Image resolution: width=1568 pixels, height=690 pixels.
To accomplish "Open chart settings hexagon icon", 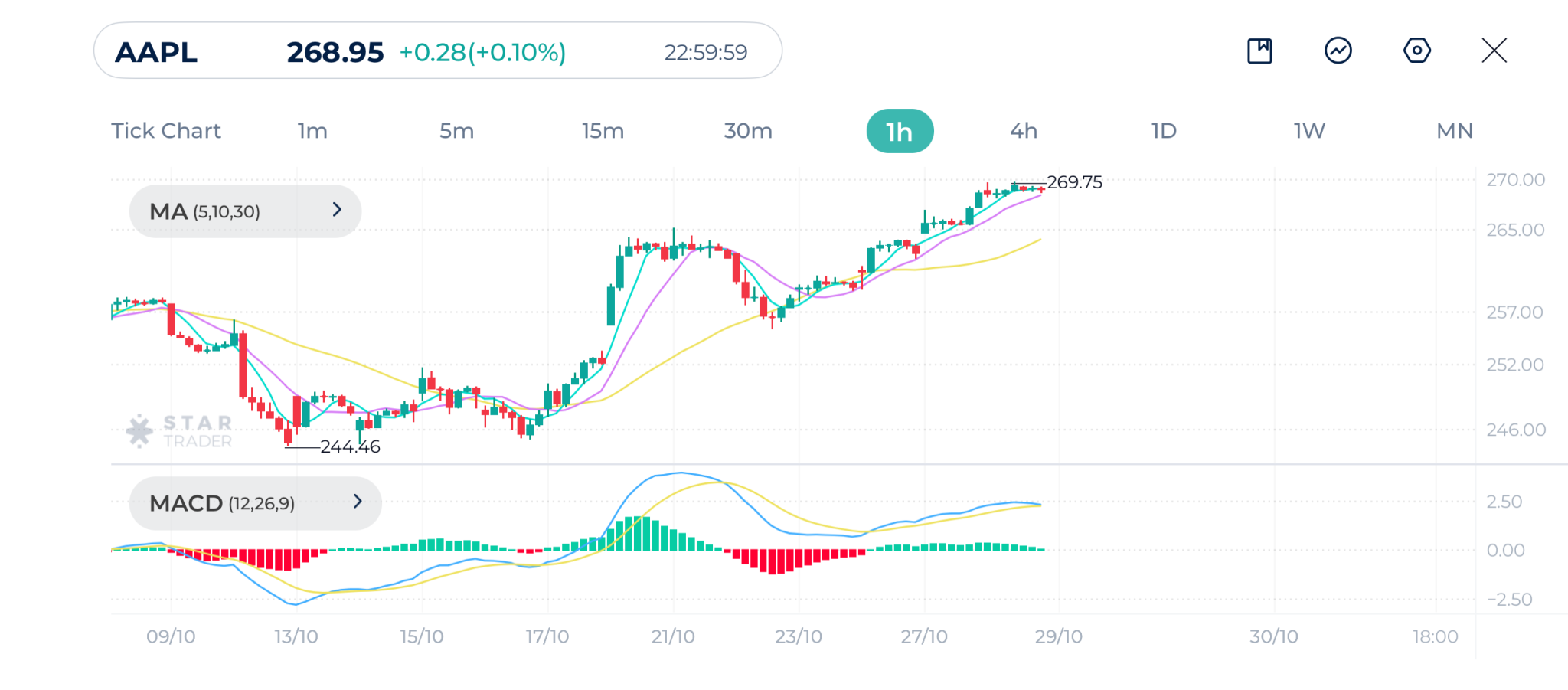I will (1416, 51).
